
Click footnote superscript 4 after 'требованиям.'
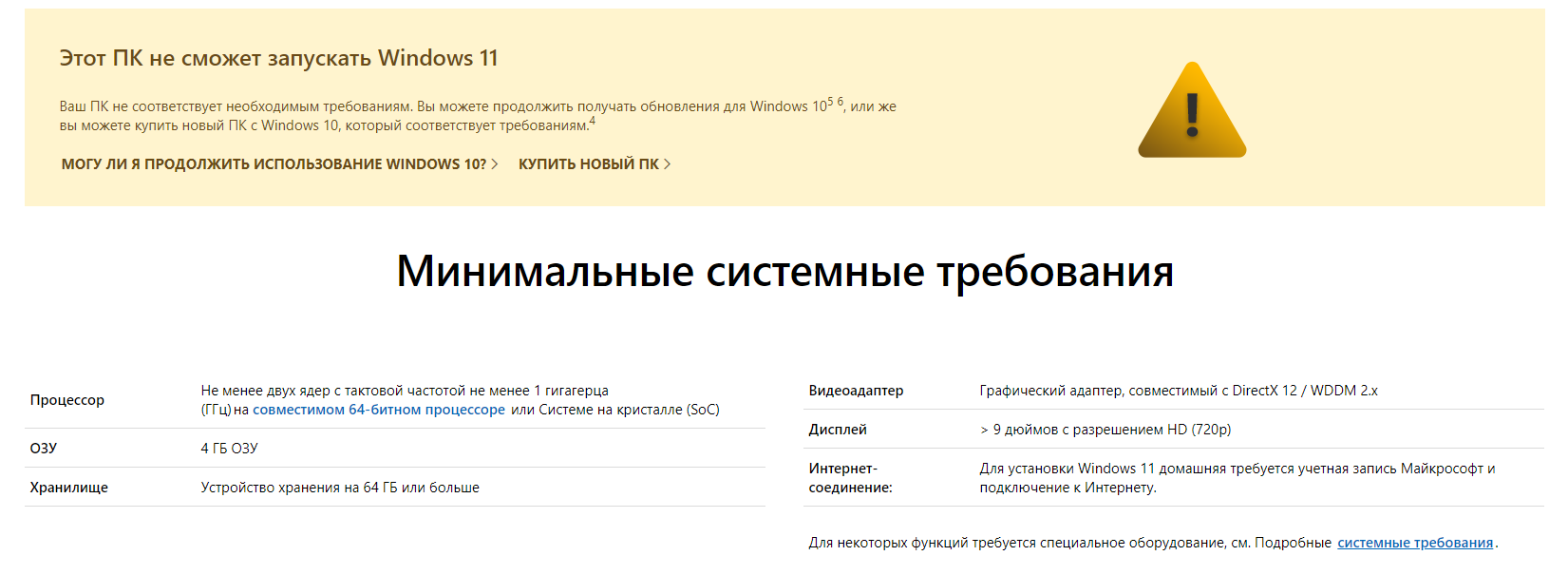point(593,121)
